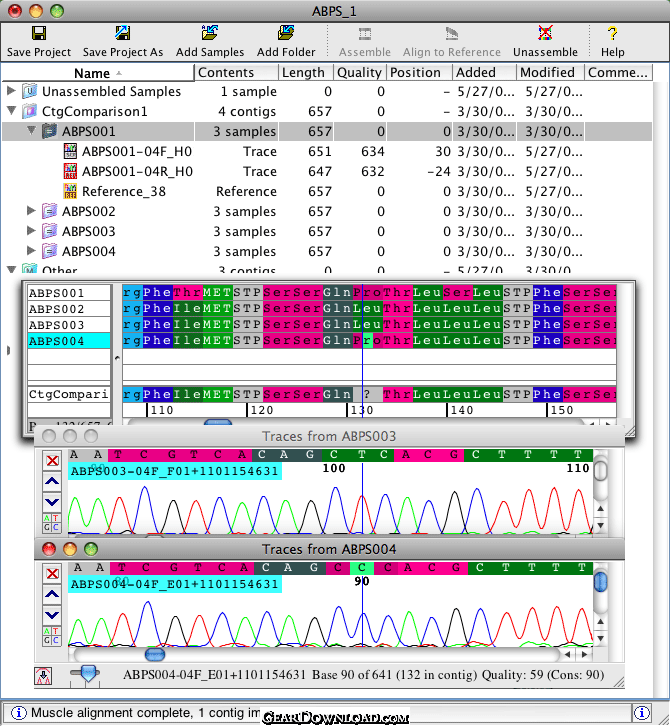This screenshot has width=670, height=726.
Task: Select the ABPS001-04F_H0 trace icon
Action: [x=70, y=151]
